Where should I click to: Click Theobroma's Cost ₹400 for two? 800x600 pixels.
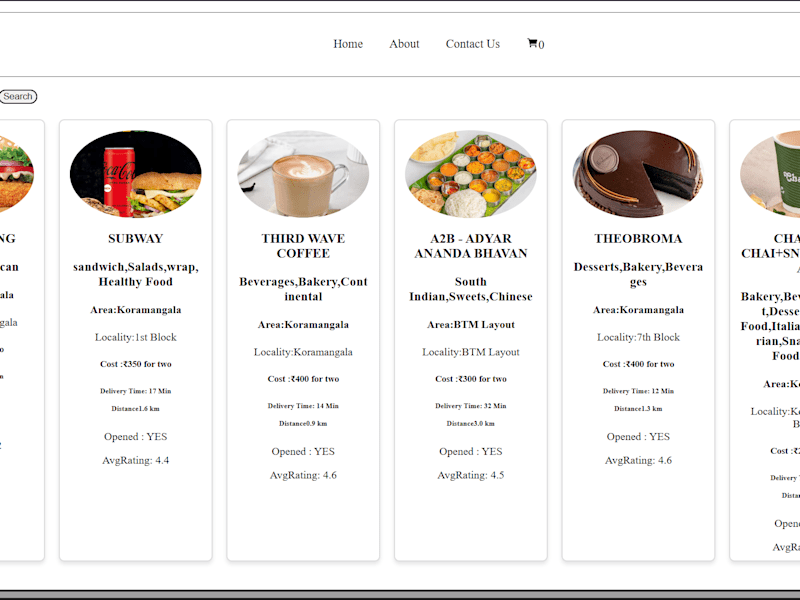[638, 364]
